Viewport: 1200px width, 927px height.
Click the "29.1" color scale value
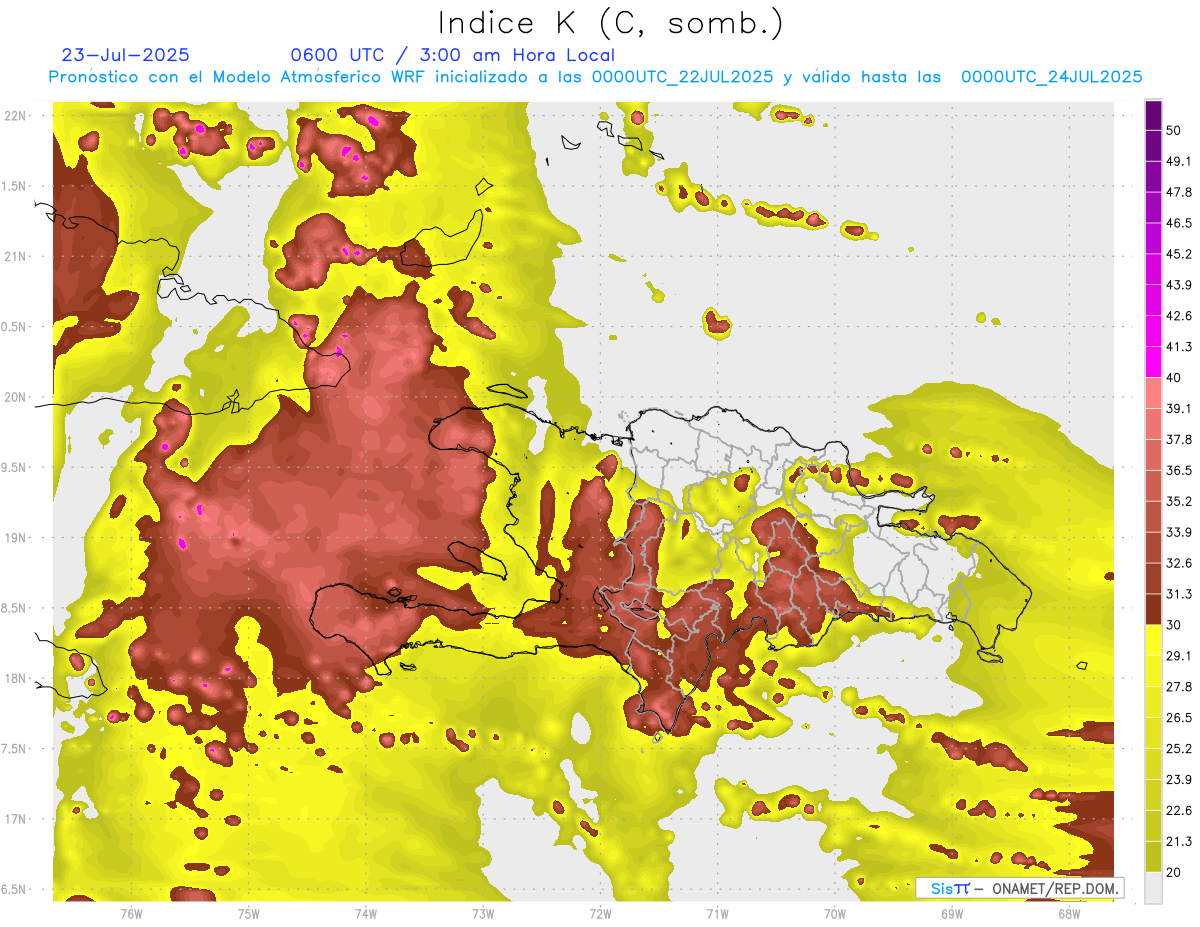(1179, 656)
